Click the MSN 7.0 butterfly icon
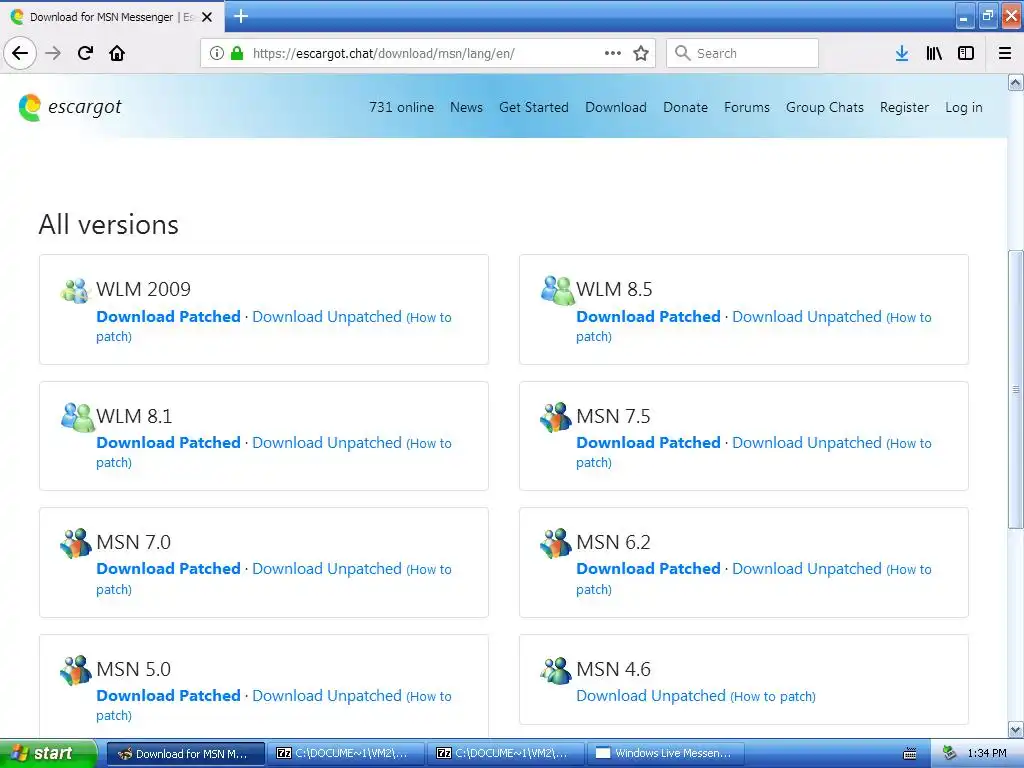Viewport: 1024px width, 768px height. tap(76, 543)
